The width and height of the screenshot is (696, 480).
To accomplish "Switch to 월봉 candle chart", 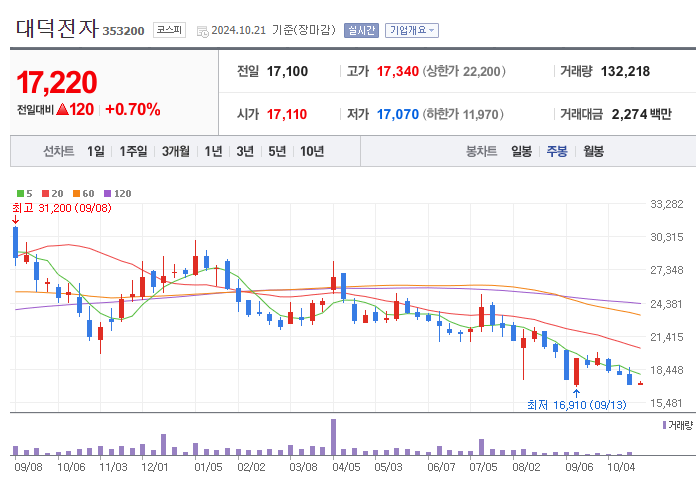I will pos(593,151).
